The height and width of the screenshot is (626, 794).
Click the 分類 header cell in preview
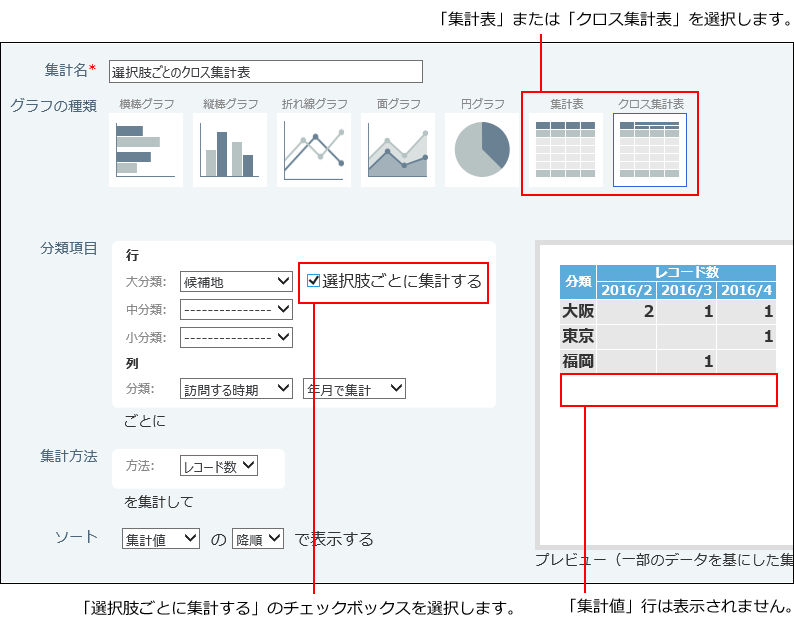click(578, 282)
